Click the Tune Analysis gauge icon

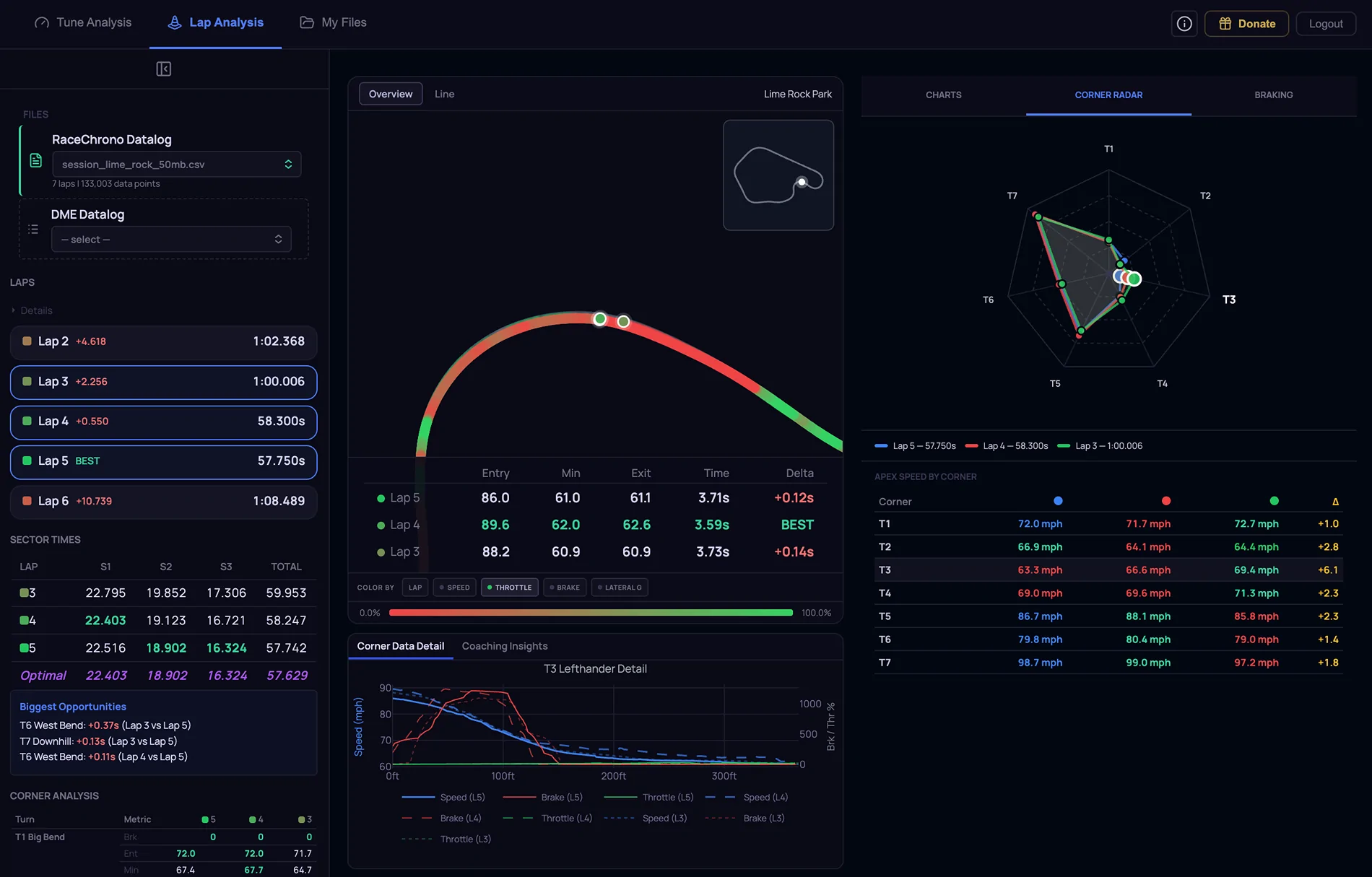(x=42, y=22)
